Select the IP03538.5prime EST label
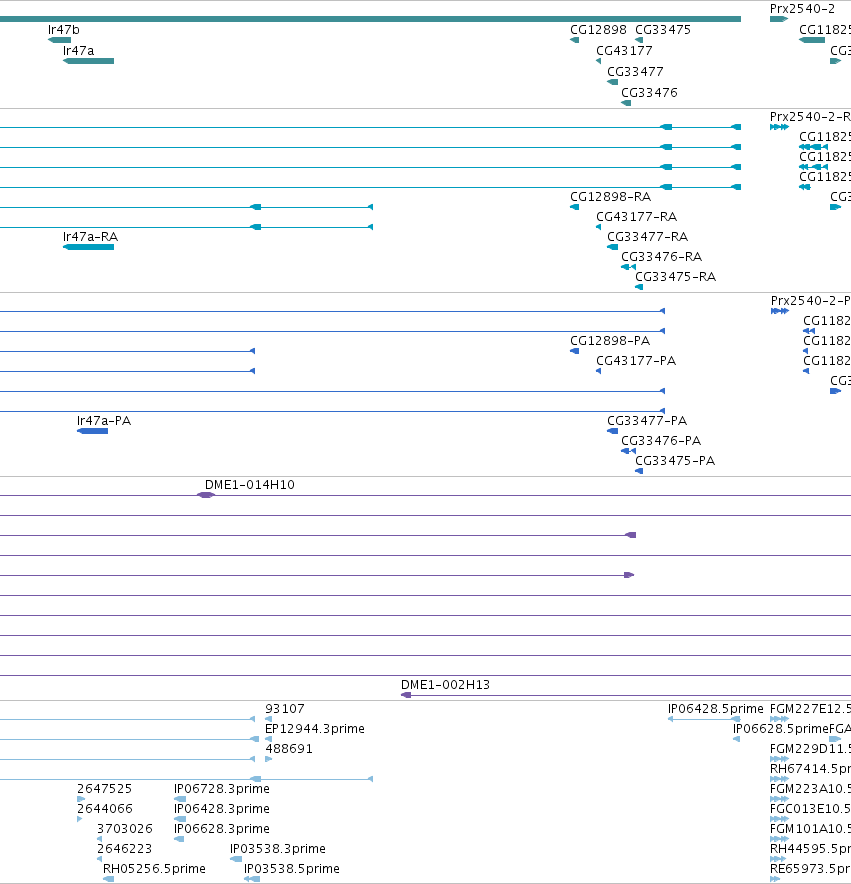 click(292, 869)
